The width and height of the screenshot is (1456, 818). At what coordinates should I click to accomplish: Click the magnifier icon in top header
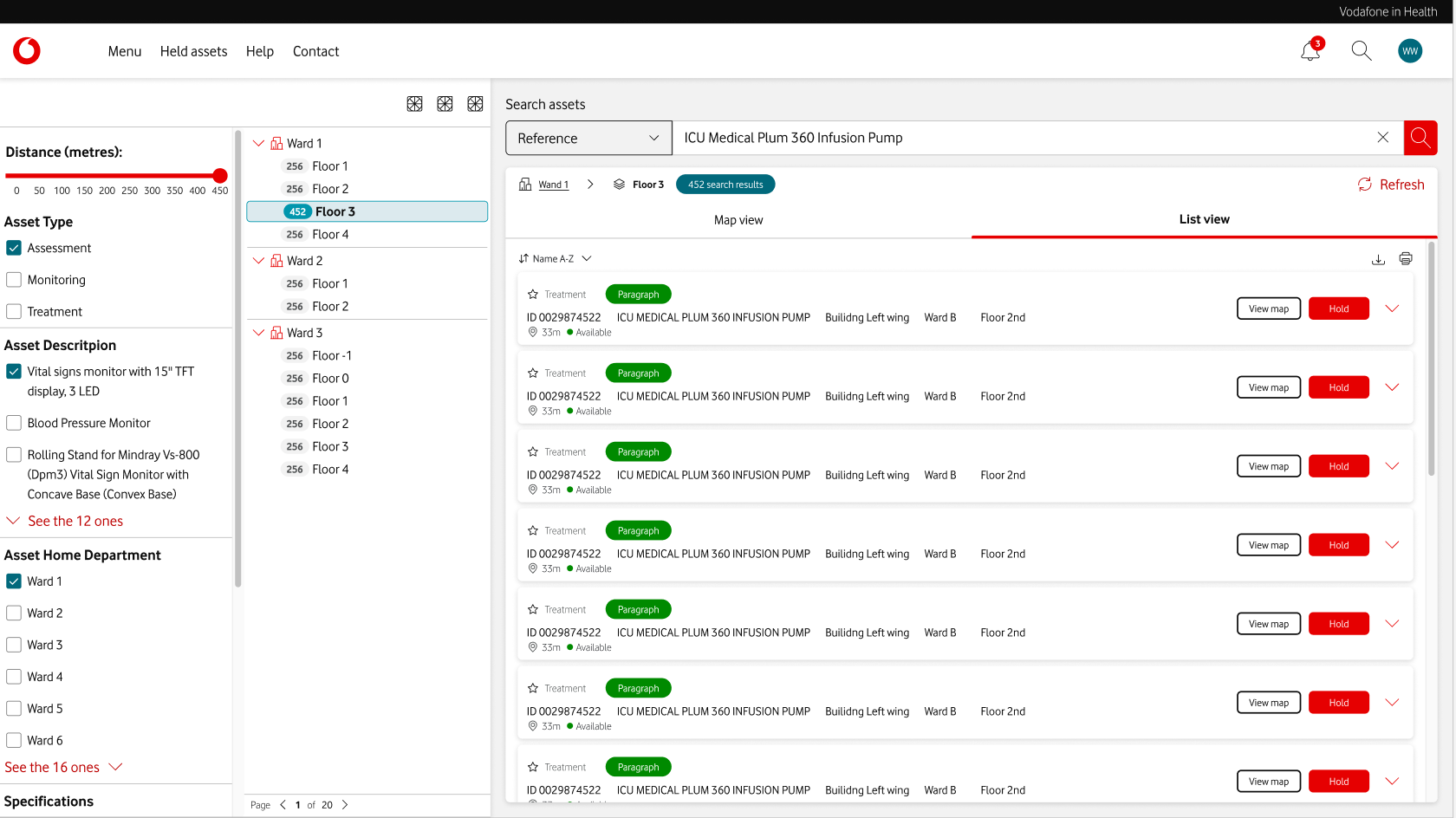(1361, 51)
